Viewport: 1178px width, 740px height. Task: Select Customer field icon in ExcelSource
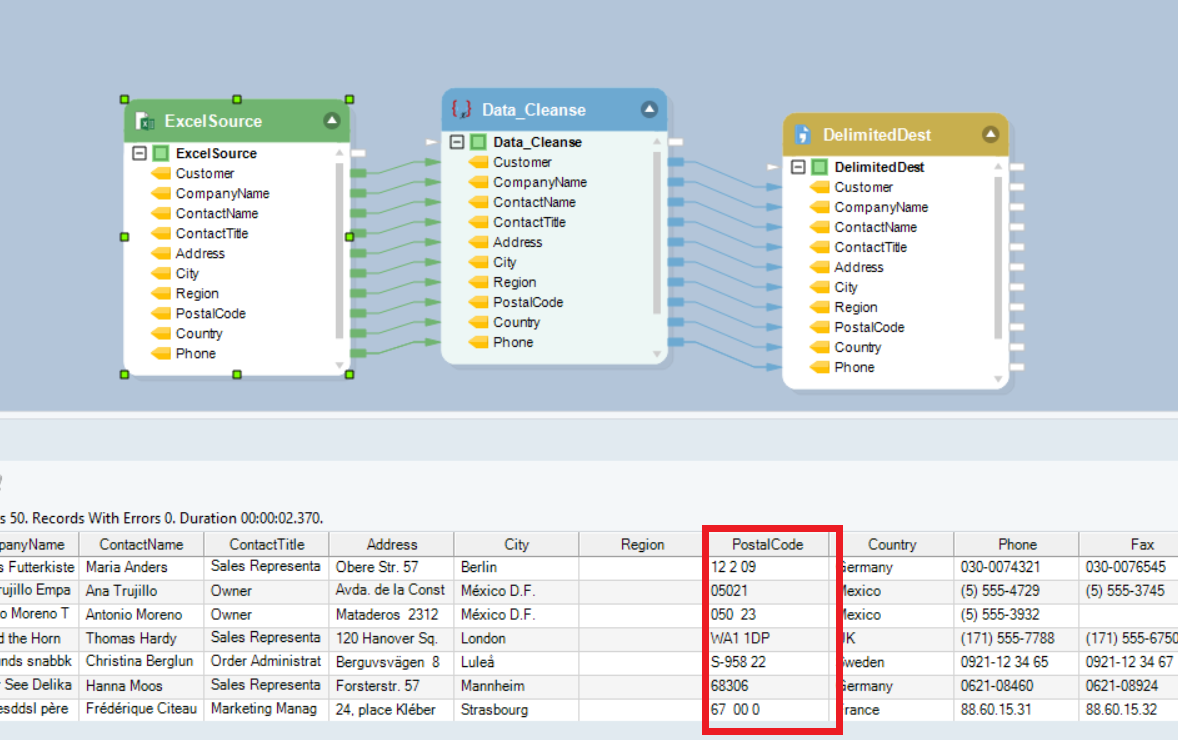point(161,174)
